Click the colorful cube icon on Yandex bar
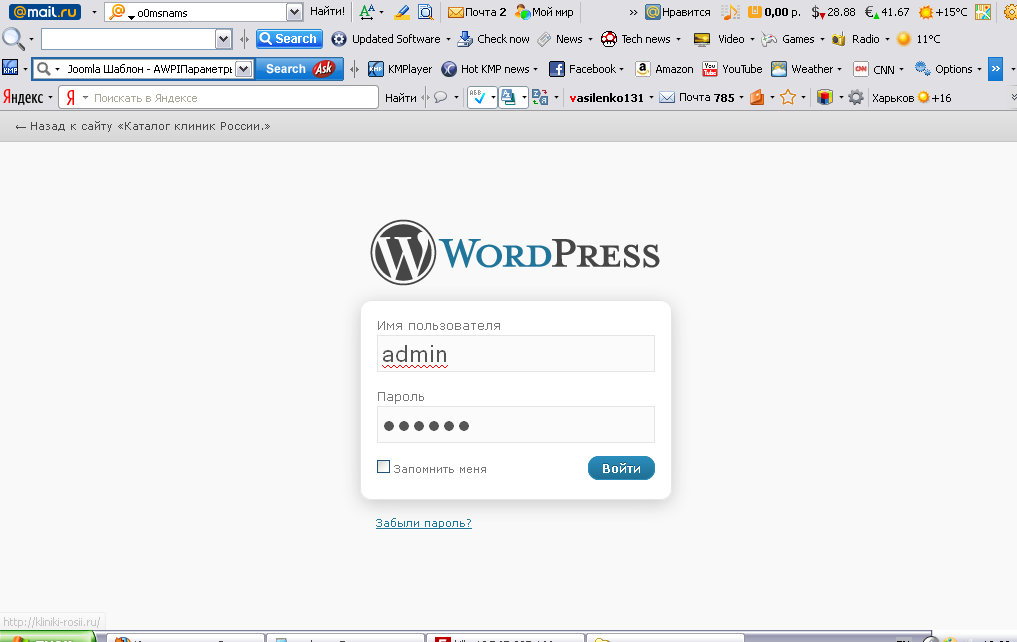1017x642 pixels. coord(824,97)
